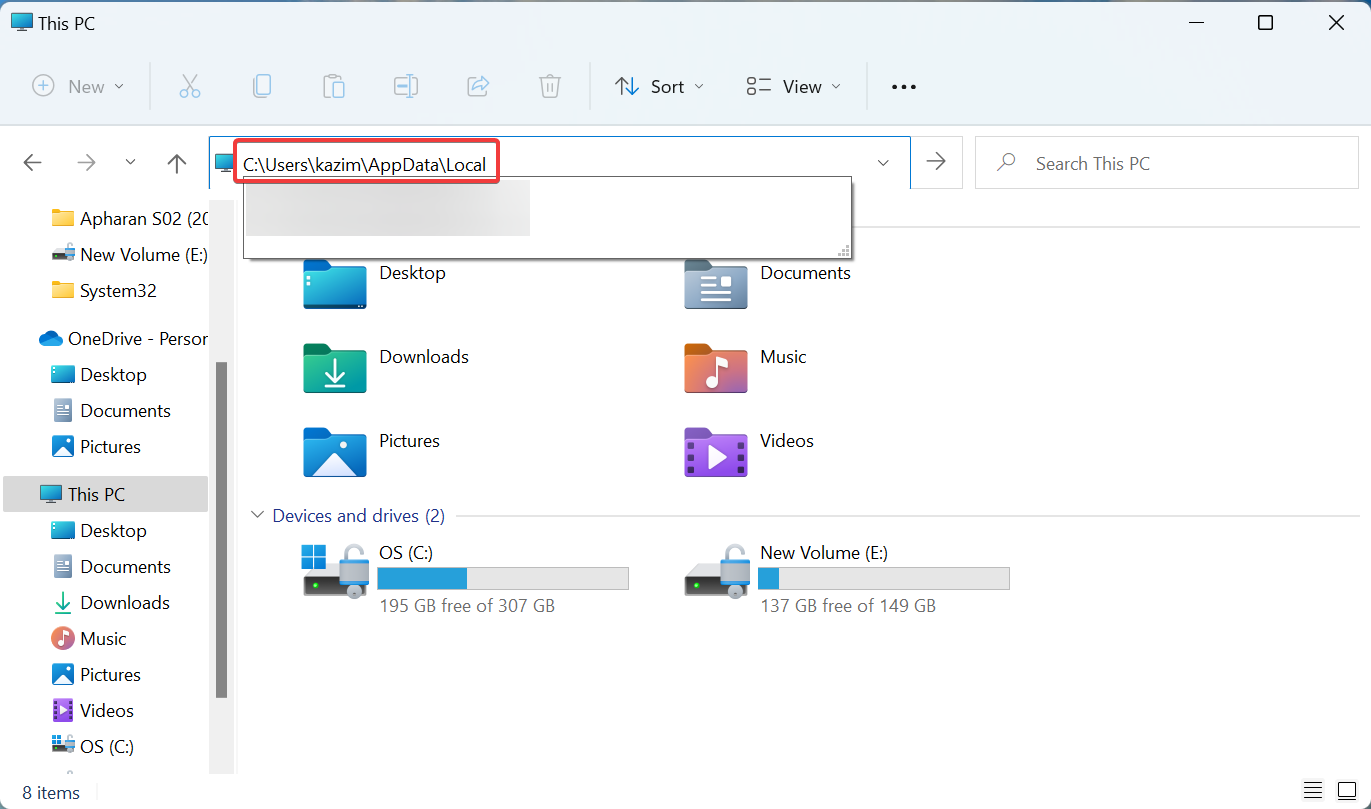Click the Search This PC field

tap(1180, 163)
